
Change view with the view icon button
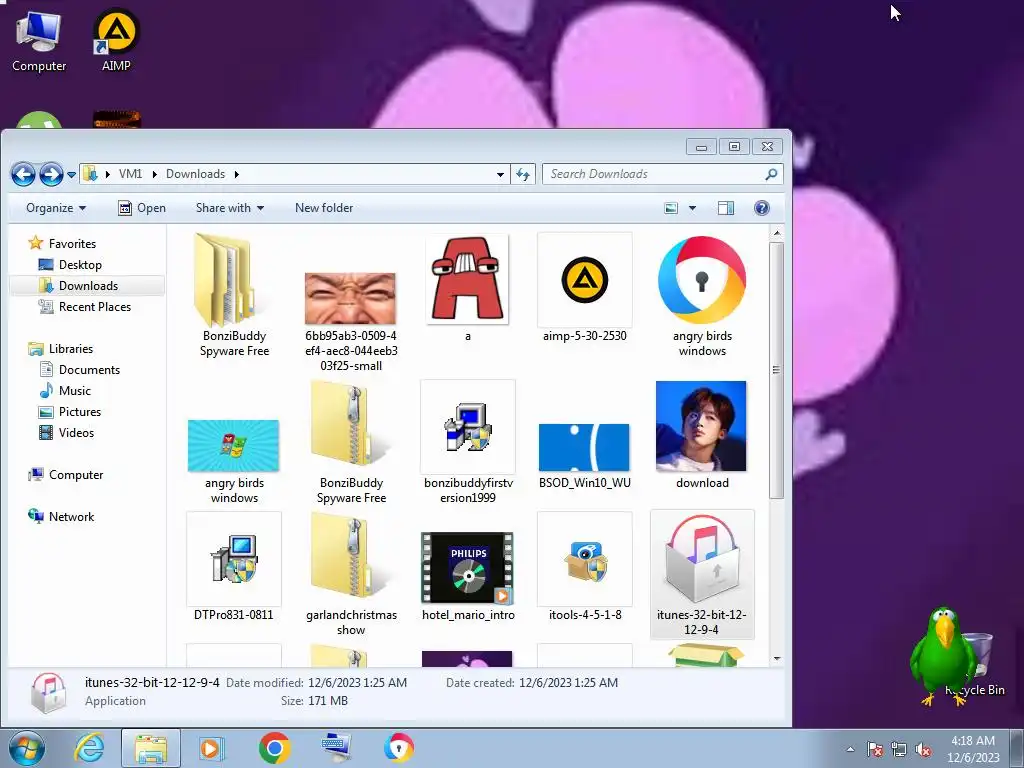pyautogui.click(x=671, y=208)
